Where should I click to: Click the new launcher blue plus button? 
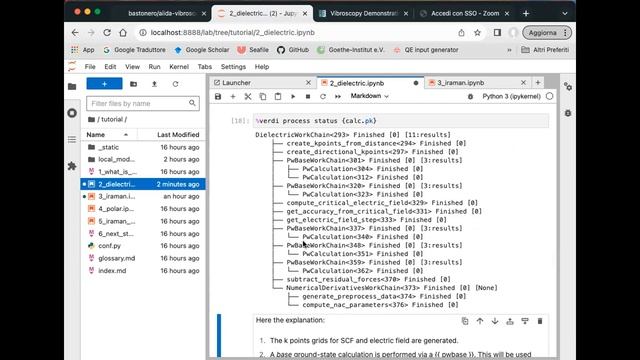pyautogui.click(x=104, y=84)
